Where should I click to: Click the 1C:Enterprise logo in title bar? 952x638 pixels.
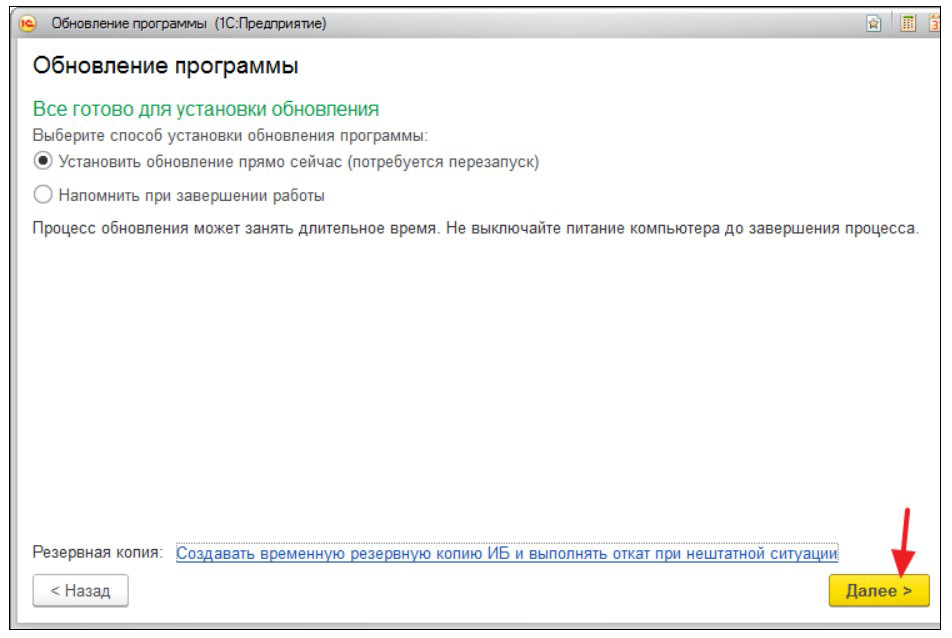(x=28, y=23)
